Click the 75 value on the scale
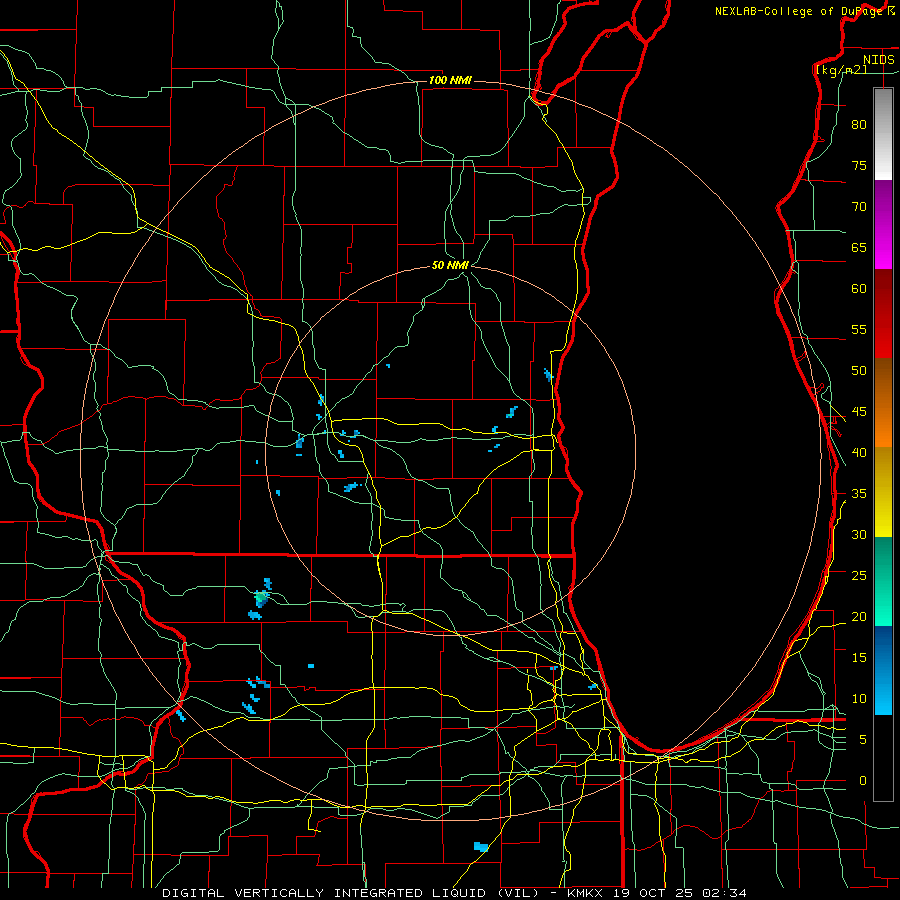Viewport: 900px width, 900px height. (859, 165)
